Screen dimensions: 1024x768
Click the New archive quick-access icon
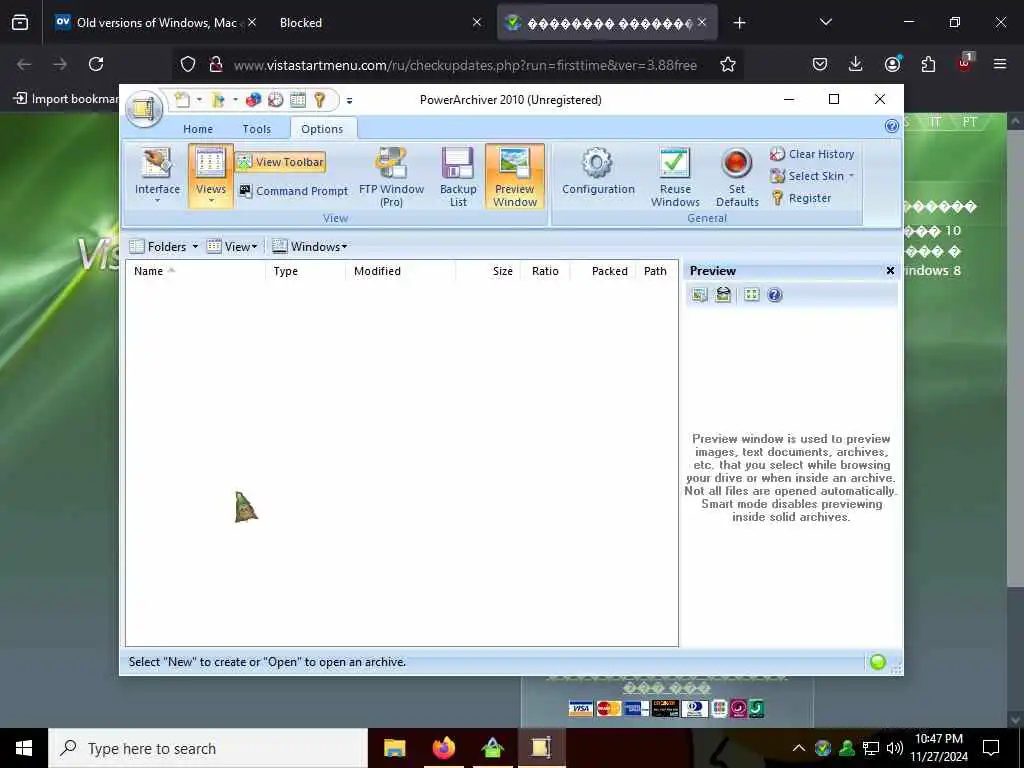click(182, 100)
